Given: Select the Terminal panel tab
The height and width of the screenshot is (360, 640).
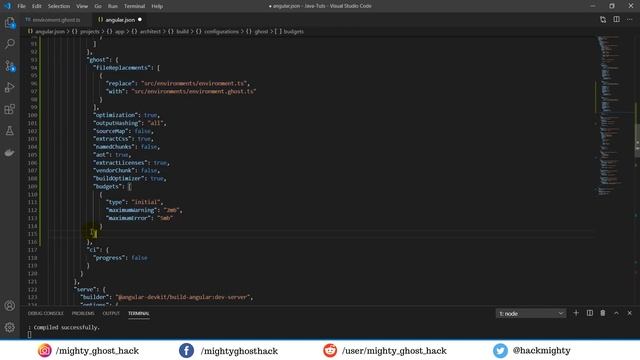Looking at the screenshot, I should (x=138, y=313).
